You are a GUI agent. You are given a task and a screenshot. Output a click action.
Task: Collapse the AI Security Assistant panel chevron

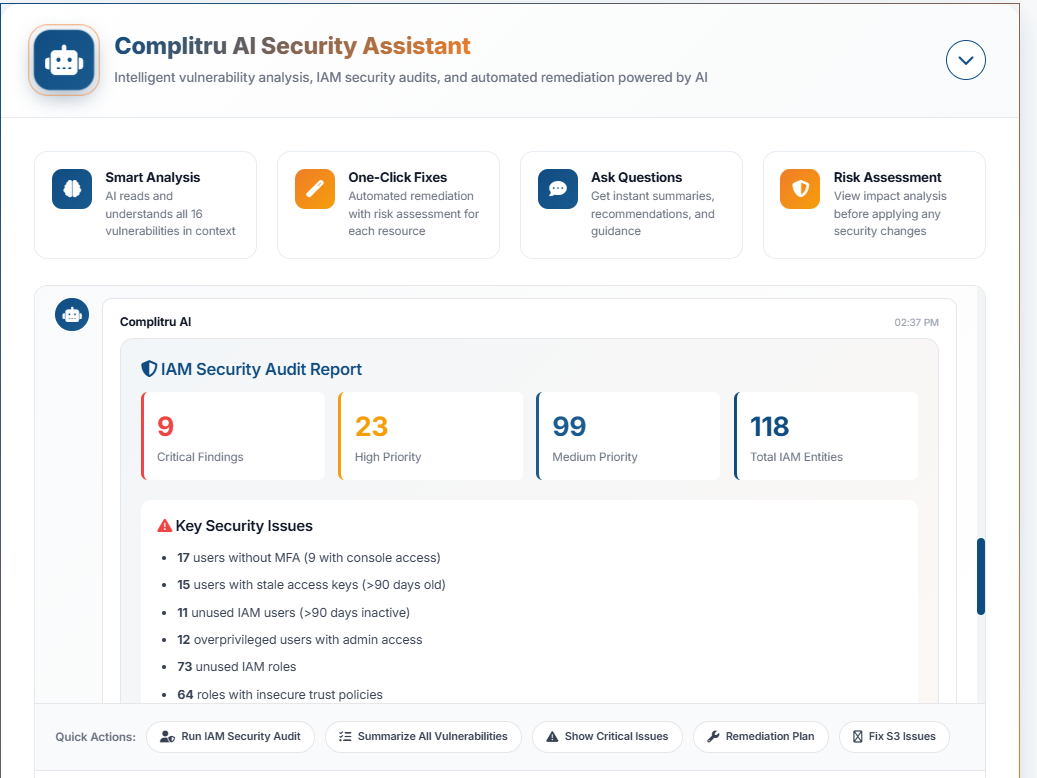tap(966, 60)
